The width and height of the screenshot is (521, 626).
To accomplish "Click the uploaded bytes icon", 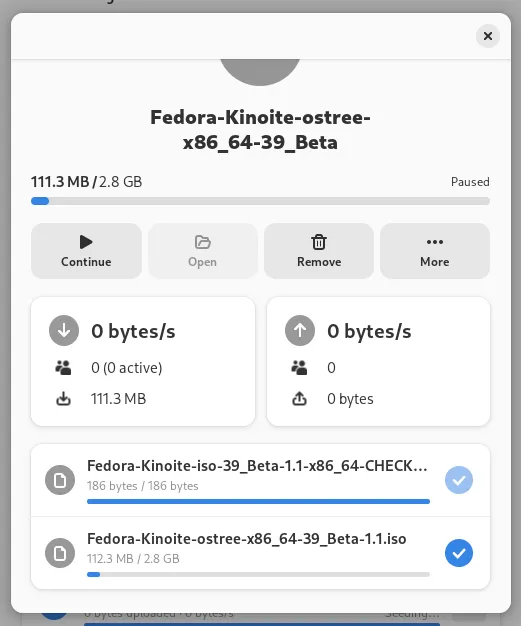I will (299, 399).
